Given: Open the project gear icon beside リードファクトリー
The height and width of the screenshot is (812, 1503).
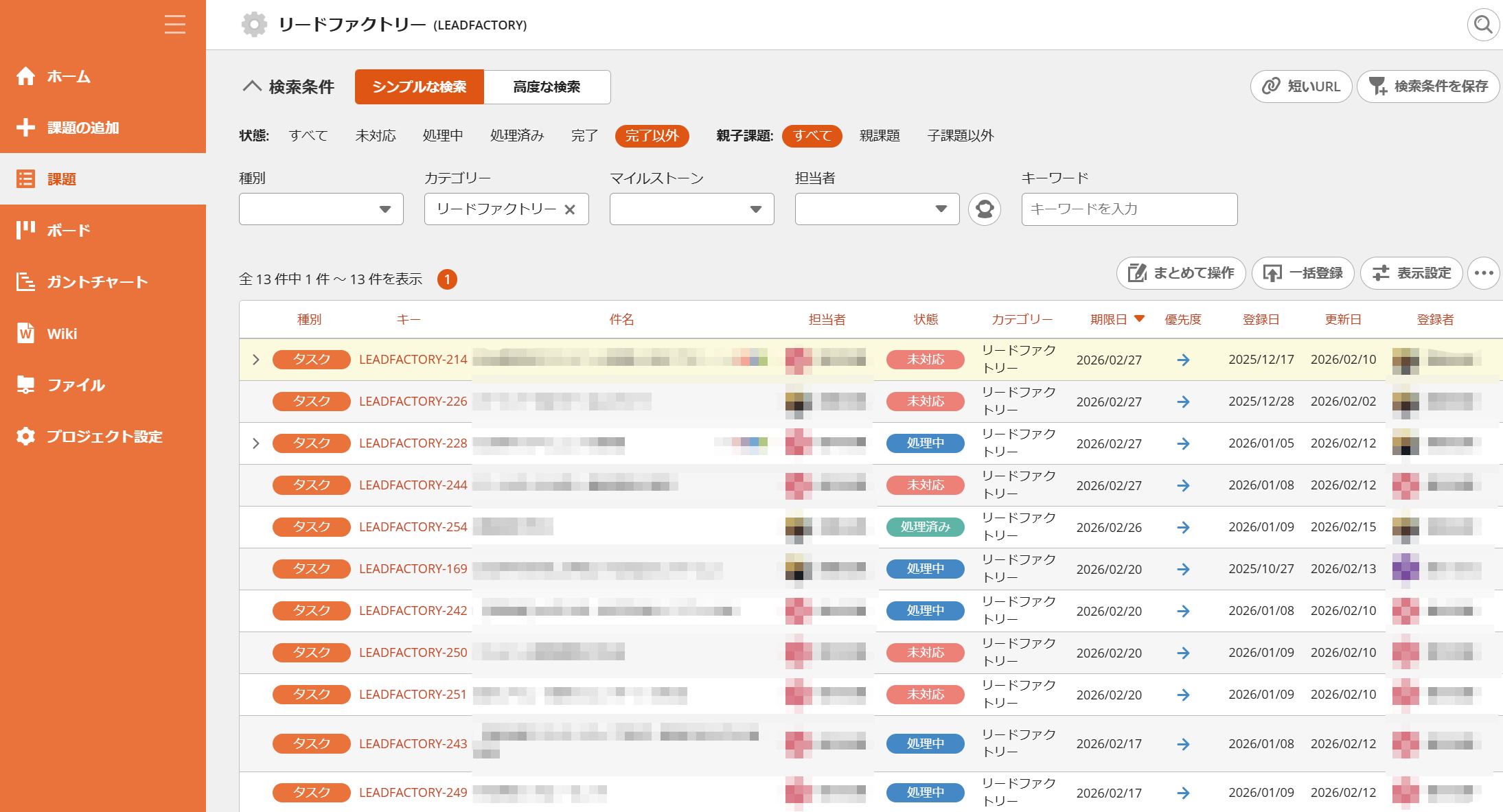Looking at the screenshot, I should [254, 25].
